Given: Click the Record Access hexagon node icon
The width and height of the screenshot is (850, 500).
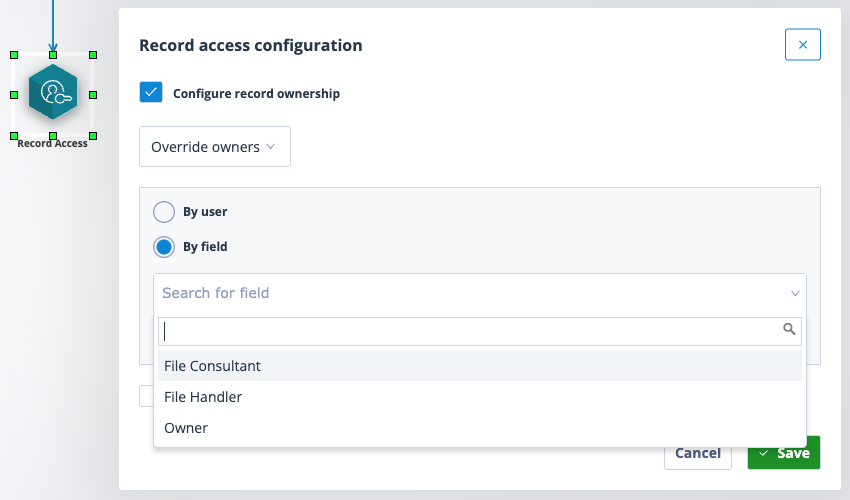Looking at the screenshot, I should [53, 92].
